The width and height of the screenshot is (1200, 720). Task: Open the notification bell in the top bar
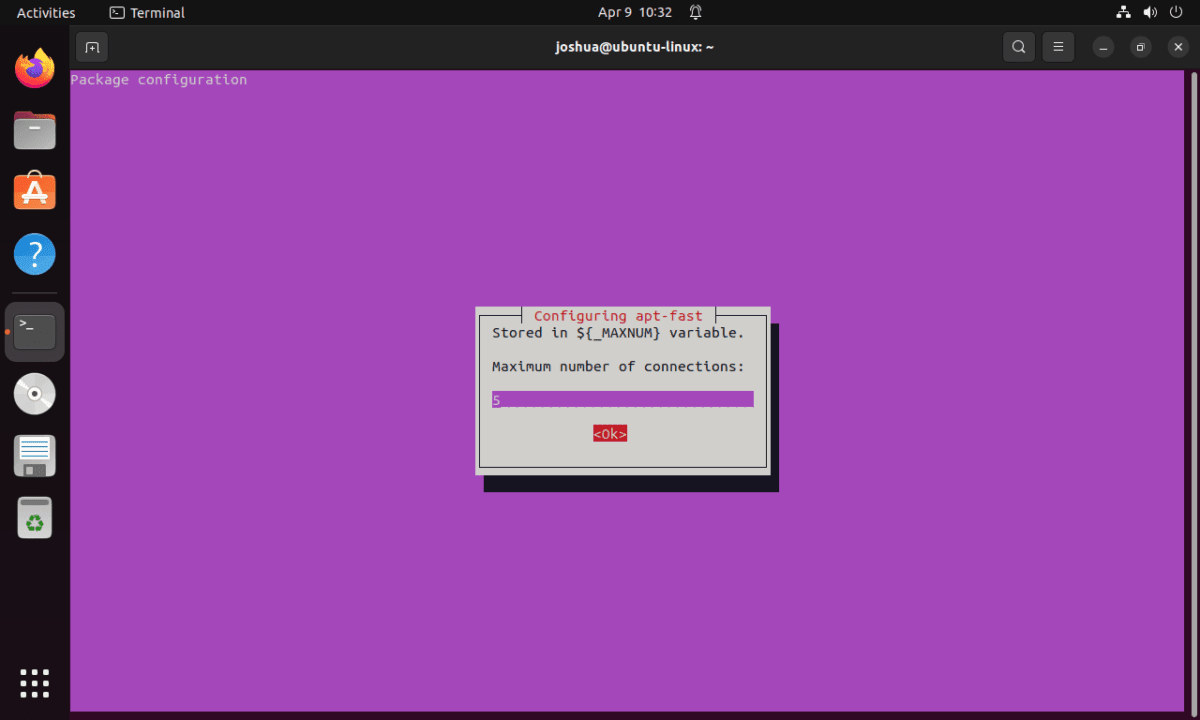(x=694, y=12)
